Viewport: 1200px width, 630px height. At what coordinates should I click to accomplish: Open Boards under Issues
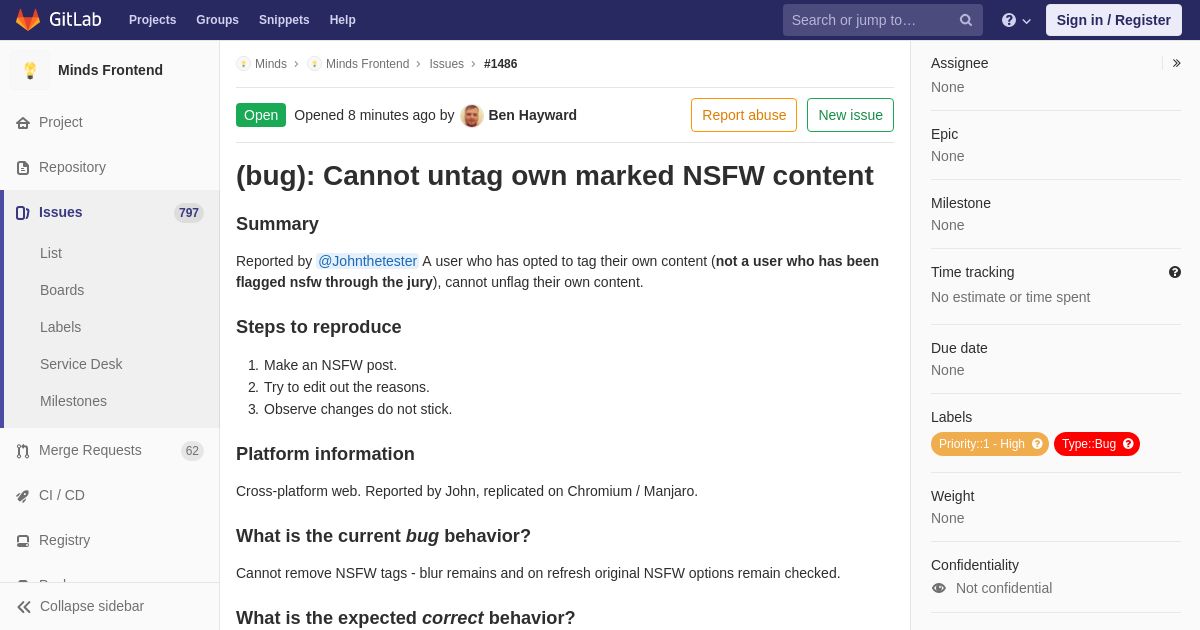coord(62,290)
